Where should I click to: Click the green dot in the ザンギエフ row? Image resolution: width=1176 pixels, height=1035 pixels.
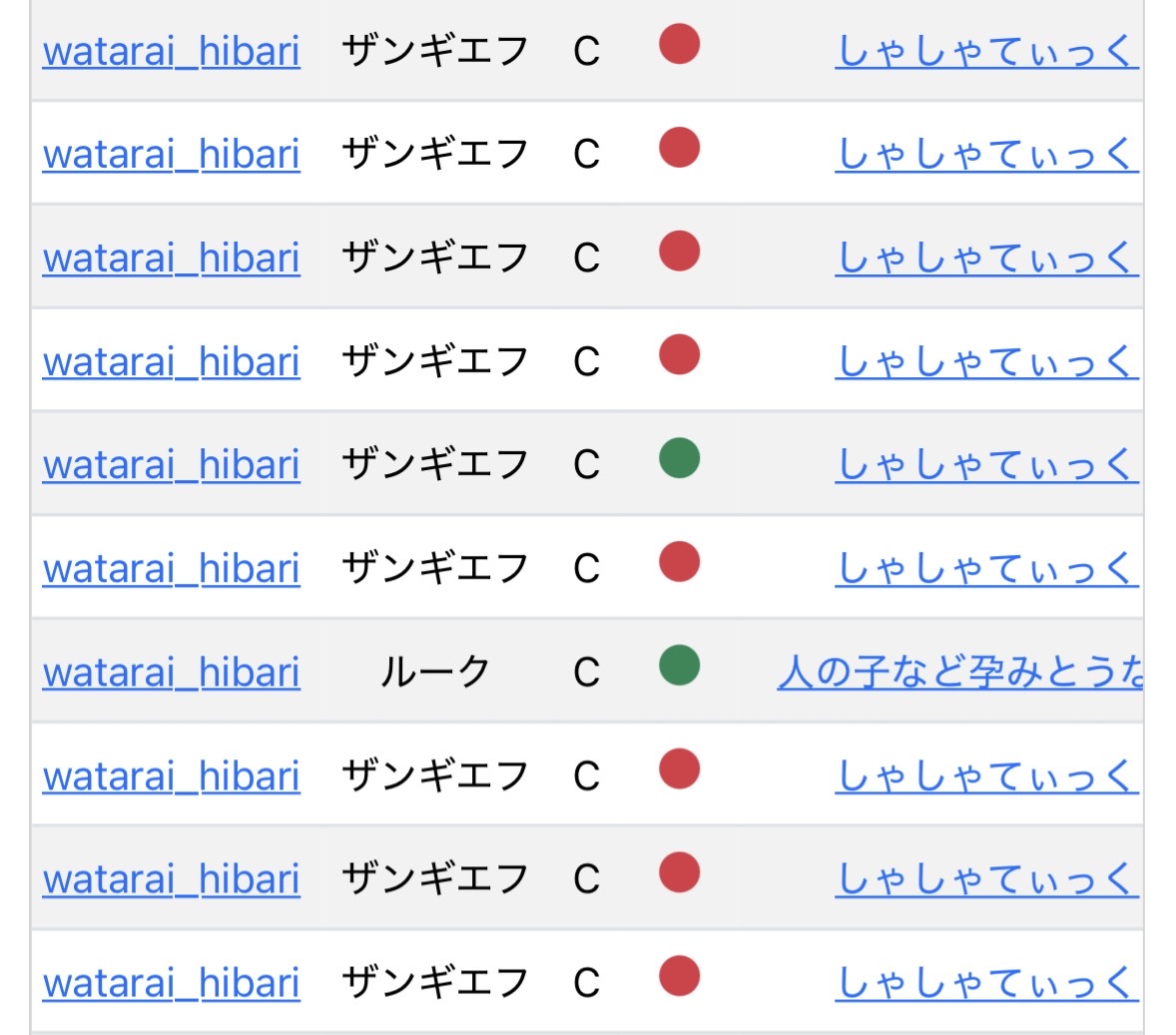pos(679,459)
